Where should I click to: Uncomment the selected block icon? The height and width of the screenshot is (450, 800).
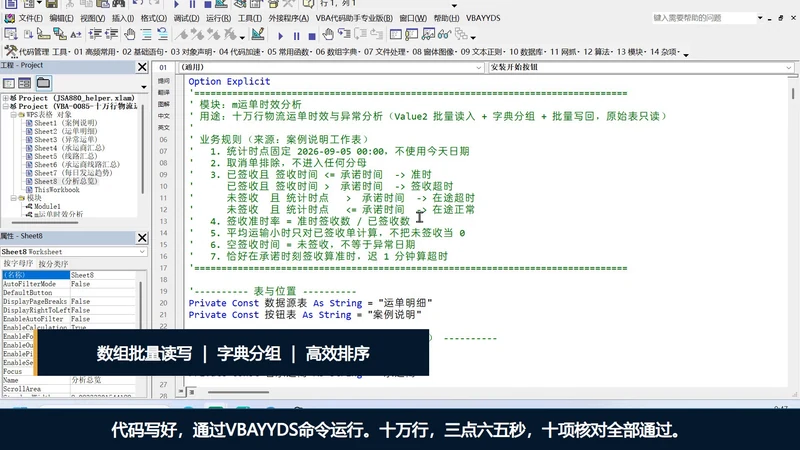tap(162, 34)
